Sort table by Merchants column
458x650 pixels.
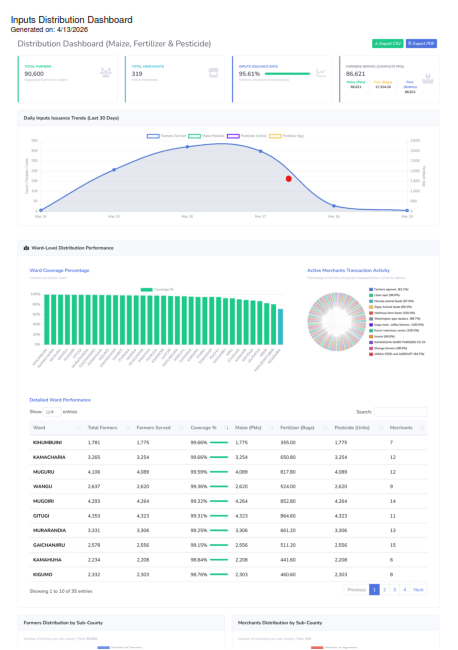[x=407, y=427]
